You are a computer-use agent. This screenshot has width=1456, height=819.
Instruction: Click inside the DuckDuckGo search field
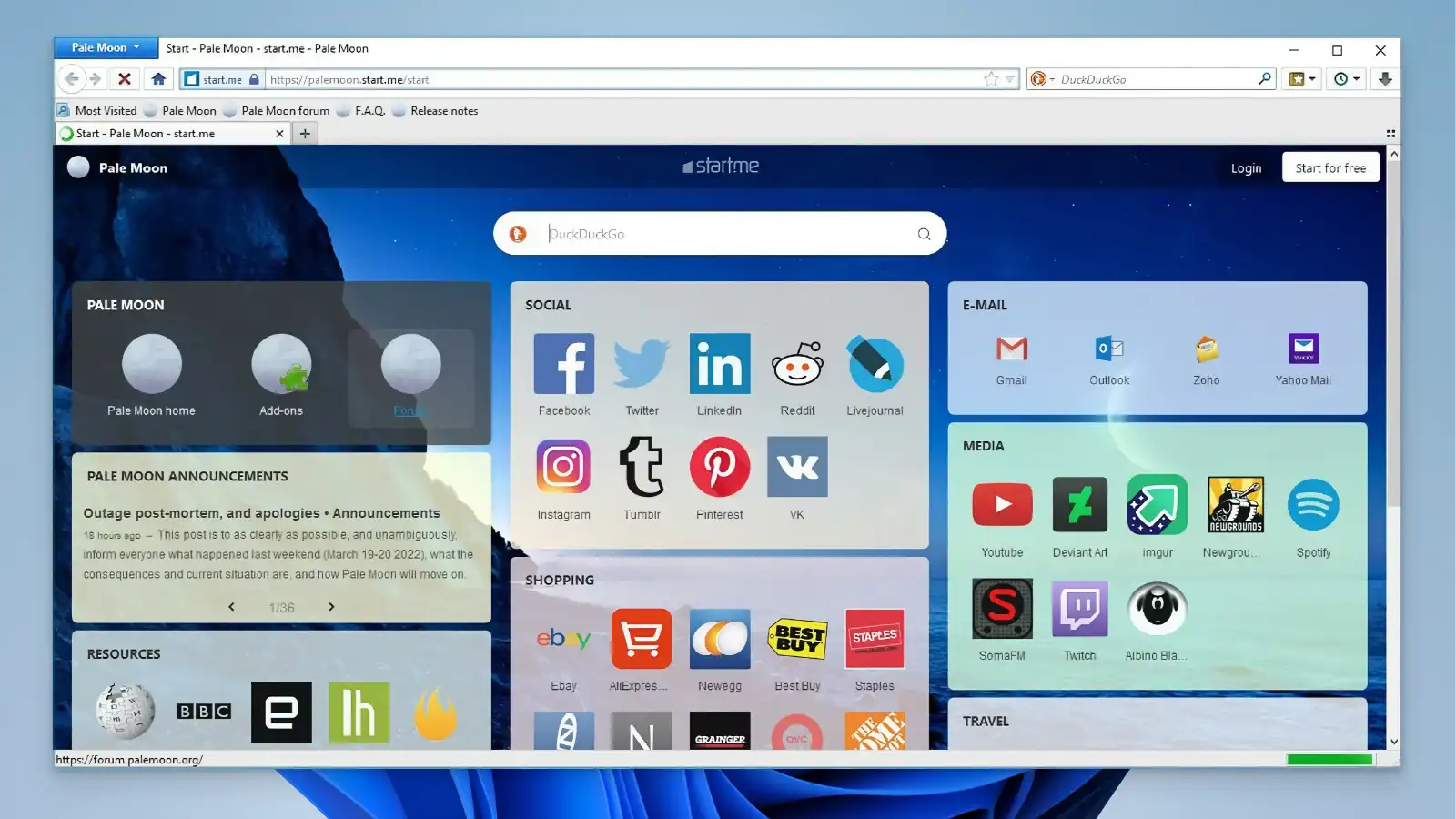719,234
